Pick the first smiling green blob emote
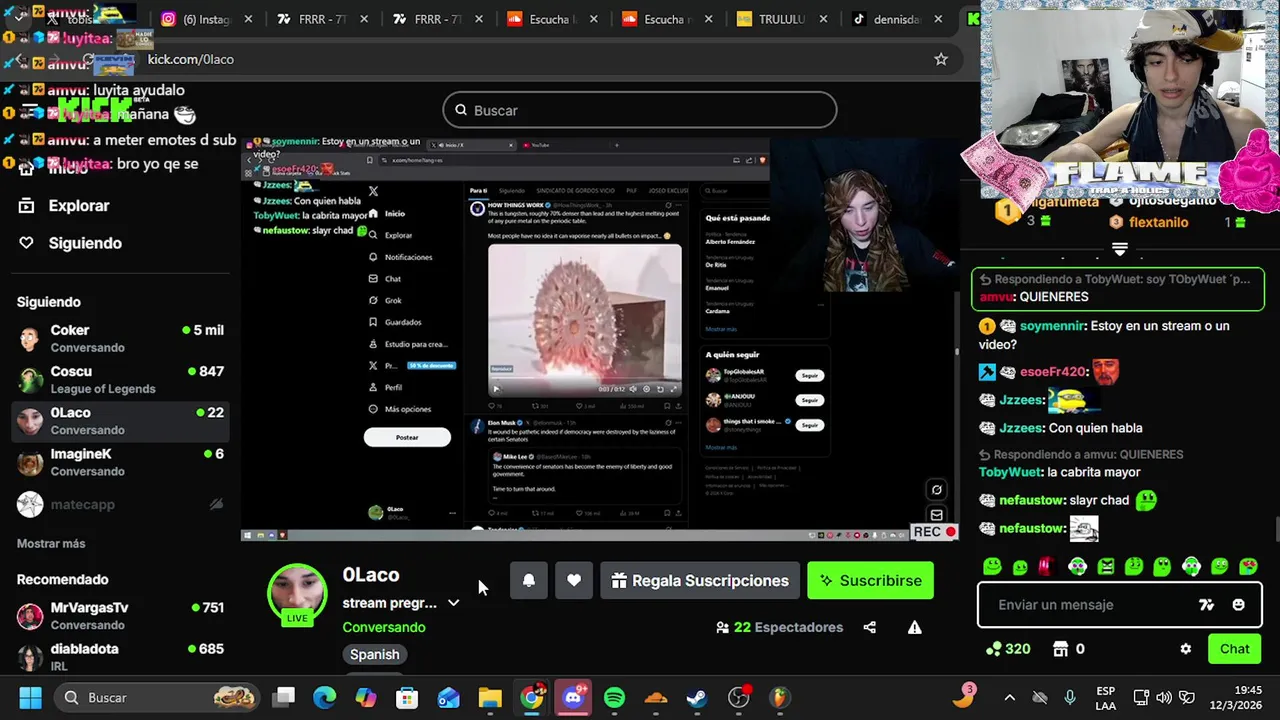This screenshot has height=720, width=1280. tap(992, 566)
